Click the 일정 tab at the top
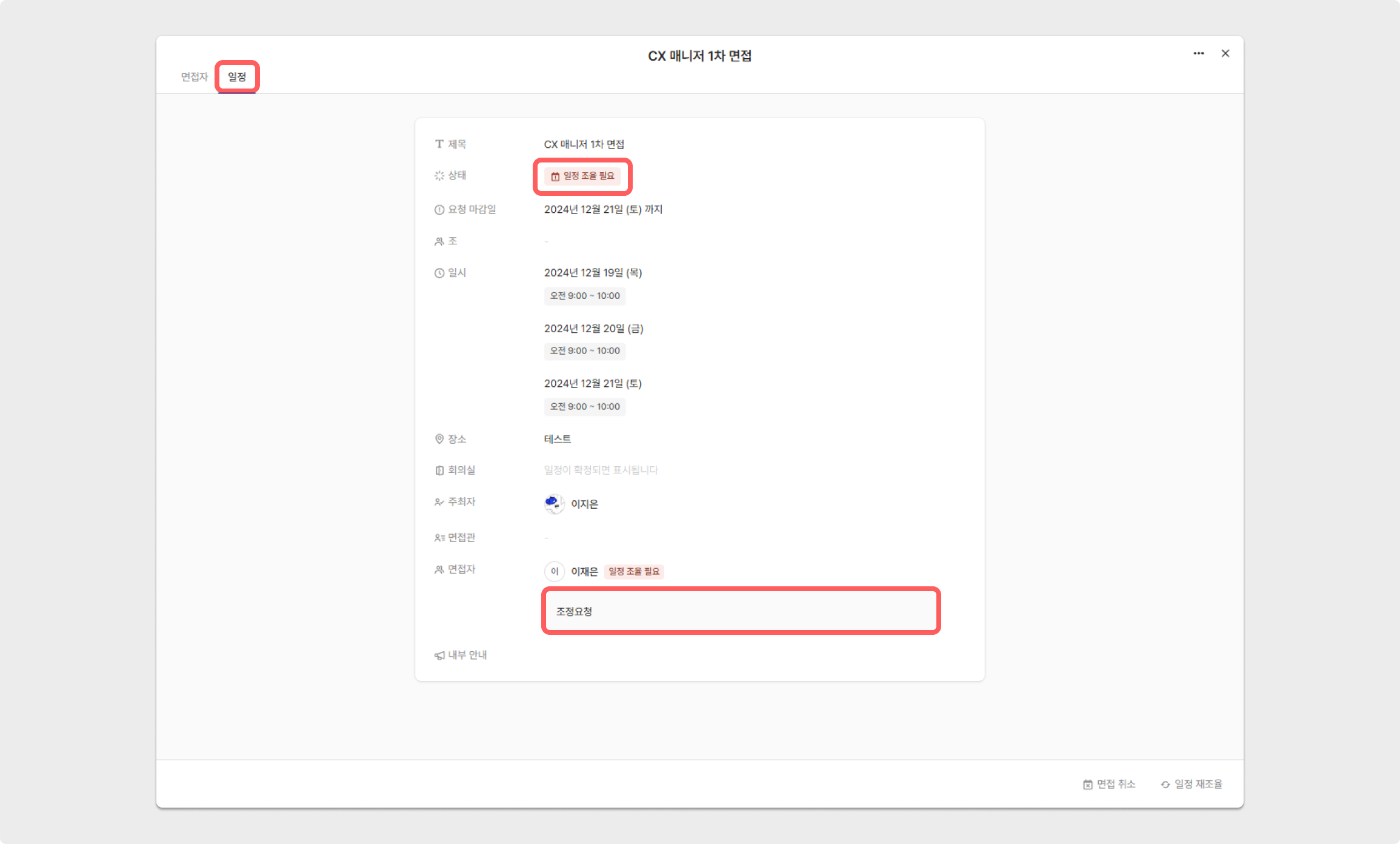Image resolution: width=1400 pixels, height=844 pixels. click(x=238, y=76)
